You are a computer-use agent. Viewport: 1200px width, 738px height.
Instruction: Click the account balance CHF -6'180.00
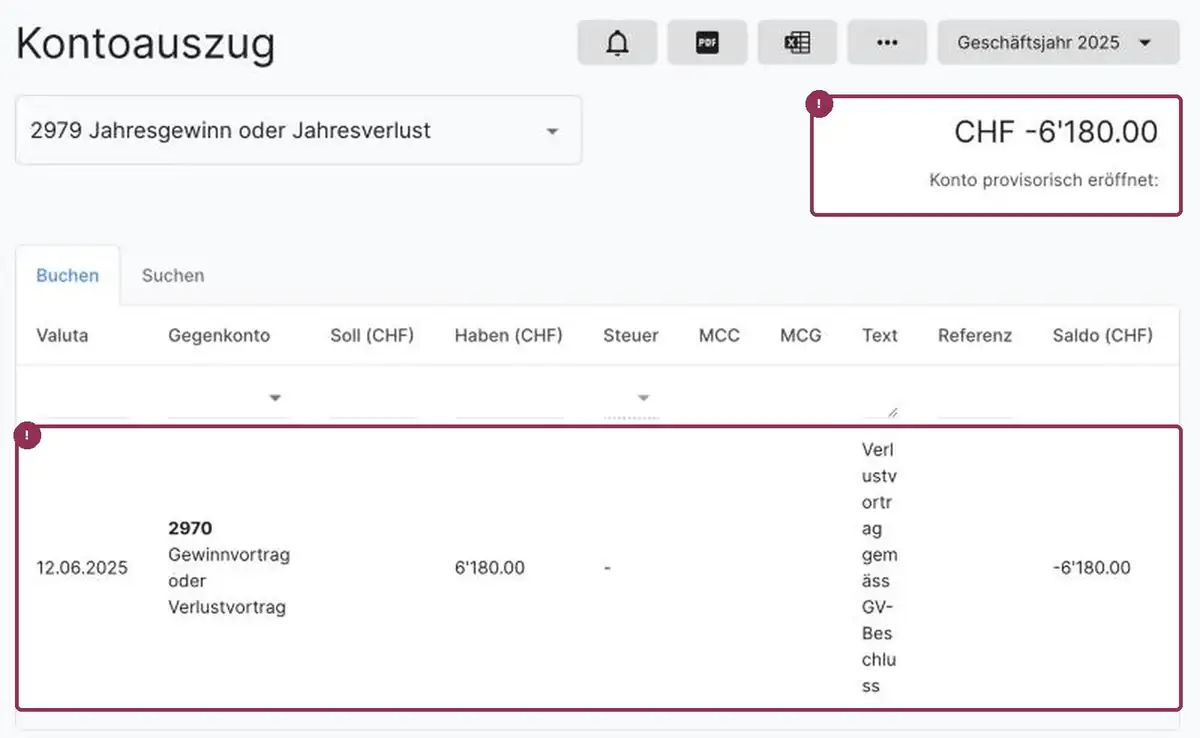coord(1056,132)
